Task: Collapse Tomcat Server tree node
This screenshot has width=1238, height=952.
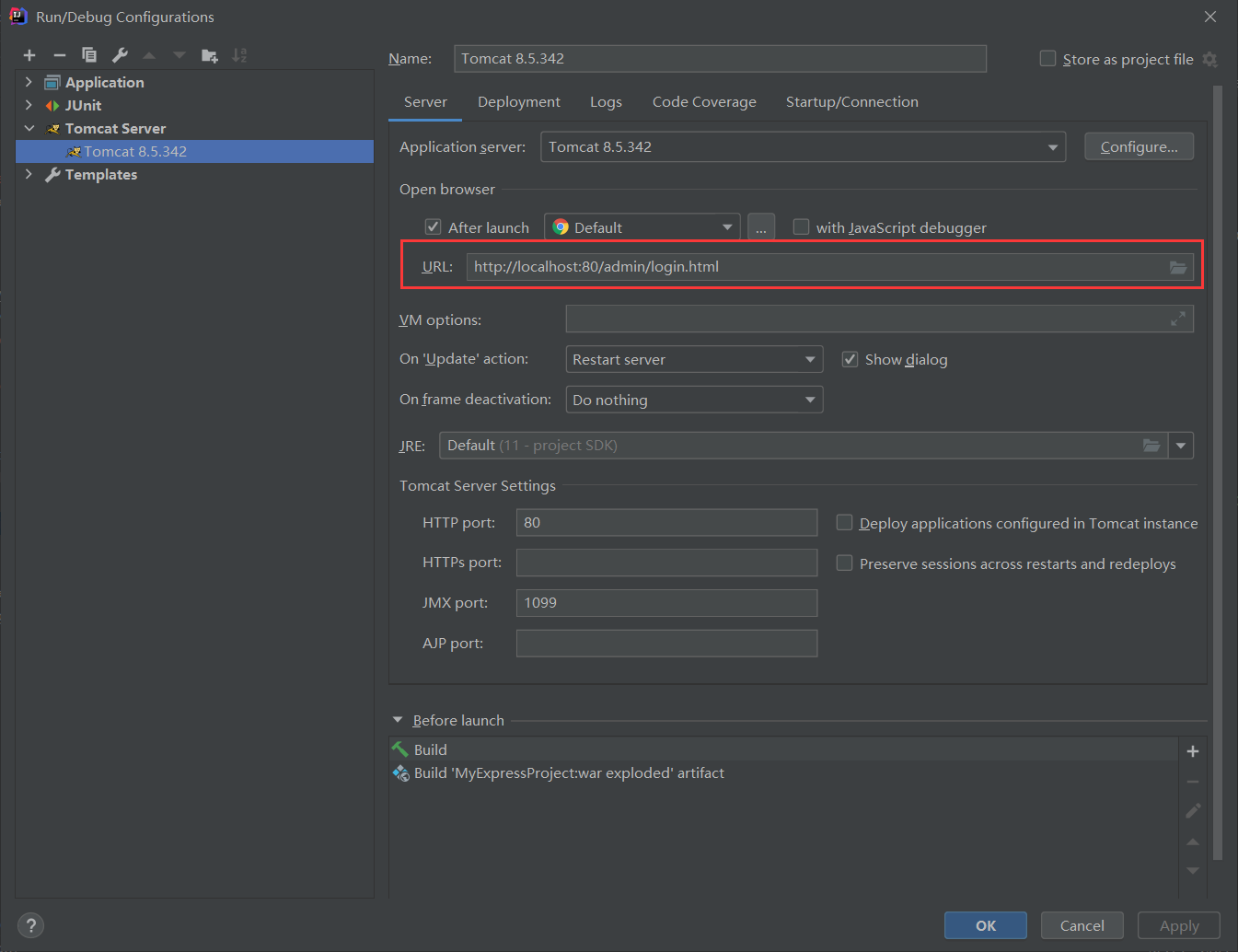Action: coord(29,128)
